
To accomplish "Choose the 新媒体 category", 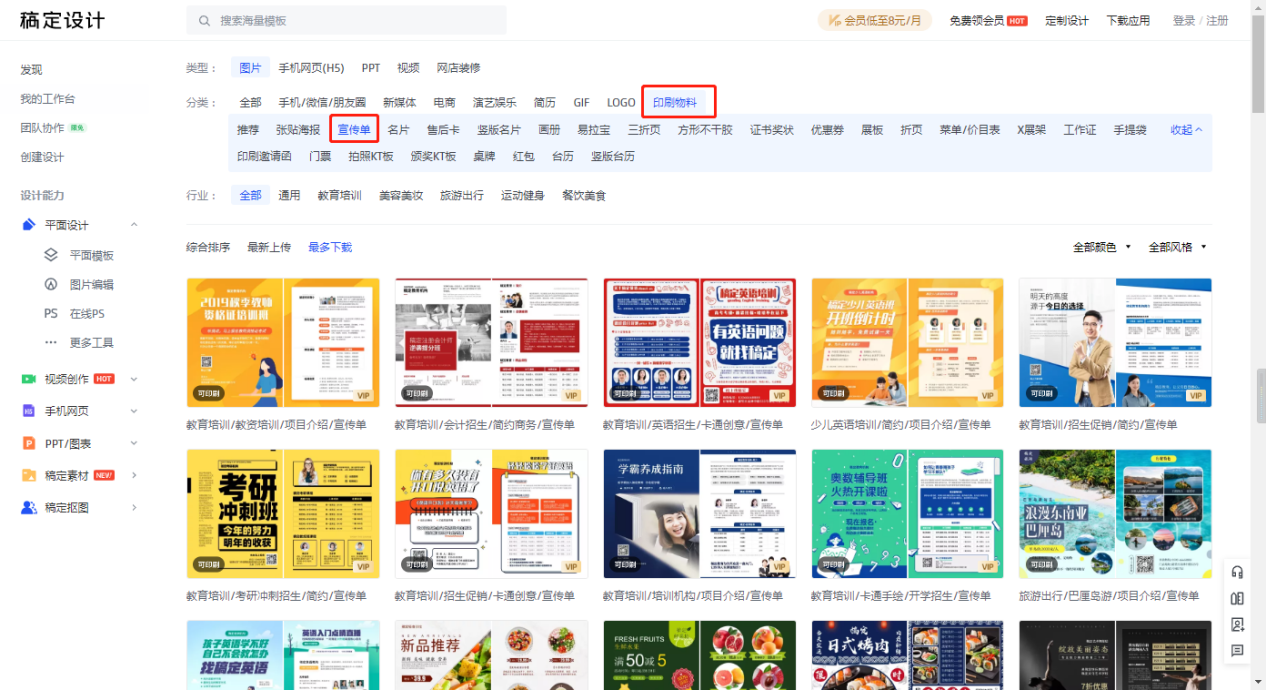I will point(399,102).
